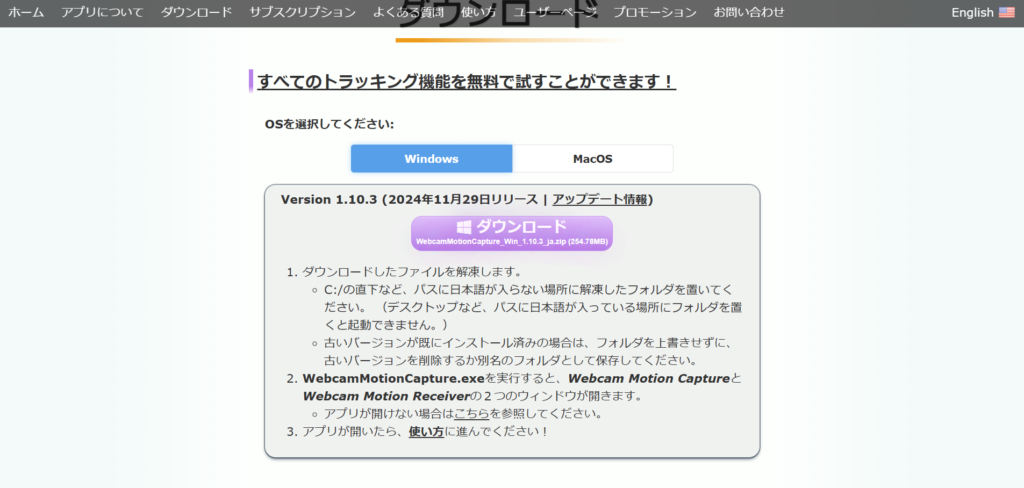The image size is (1024, 488).
Task: Open ユーザーページ menu item
Action: (x=554, y=12)
